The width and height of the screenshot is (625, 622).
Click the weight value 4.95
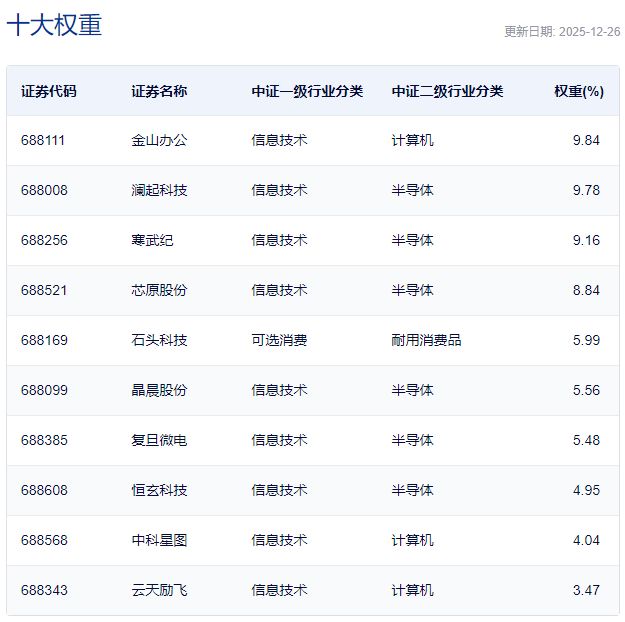586,490
